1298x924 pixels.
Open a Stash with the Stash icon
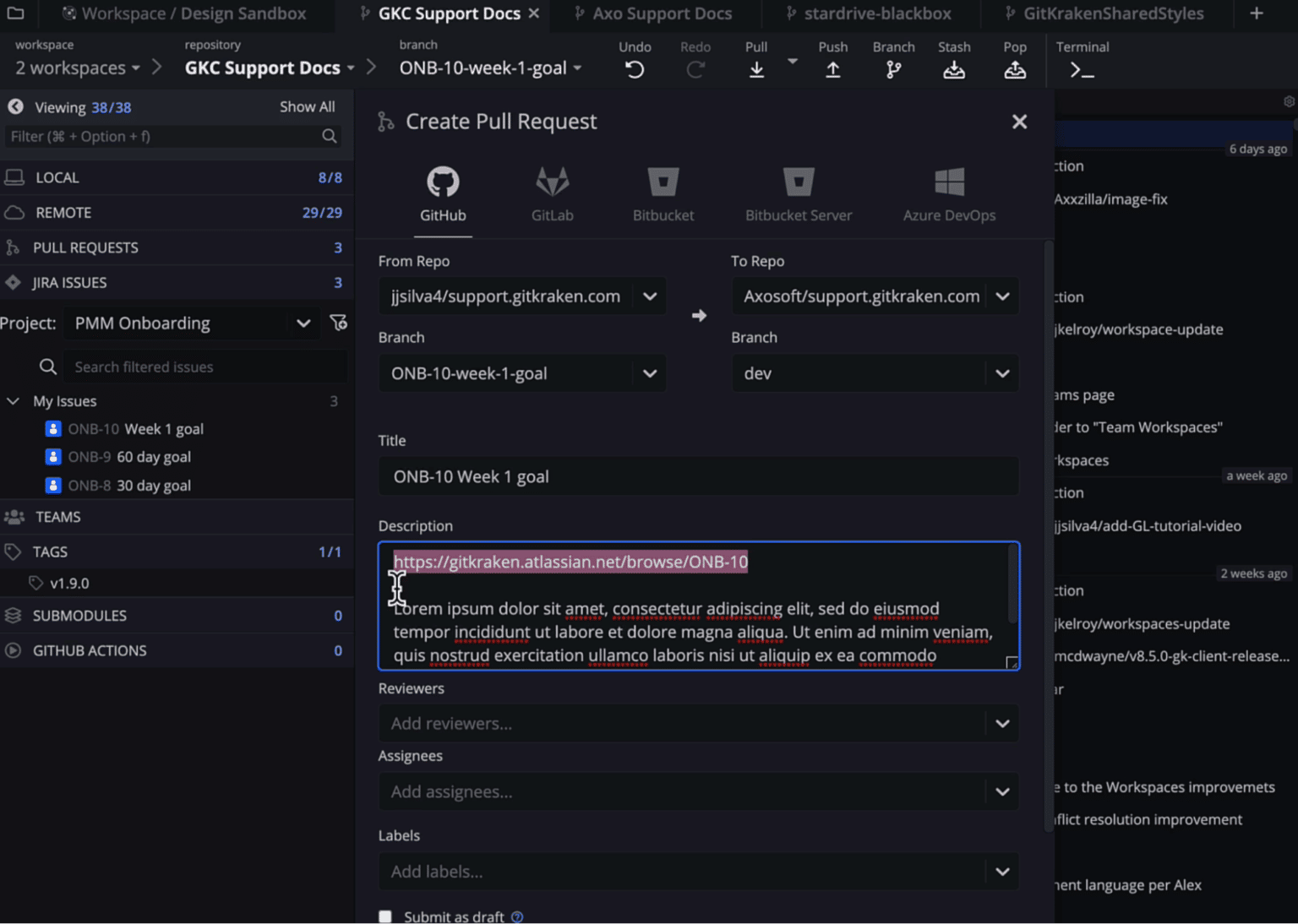(x=954, y=69)
